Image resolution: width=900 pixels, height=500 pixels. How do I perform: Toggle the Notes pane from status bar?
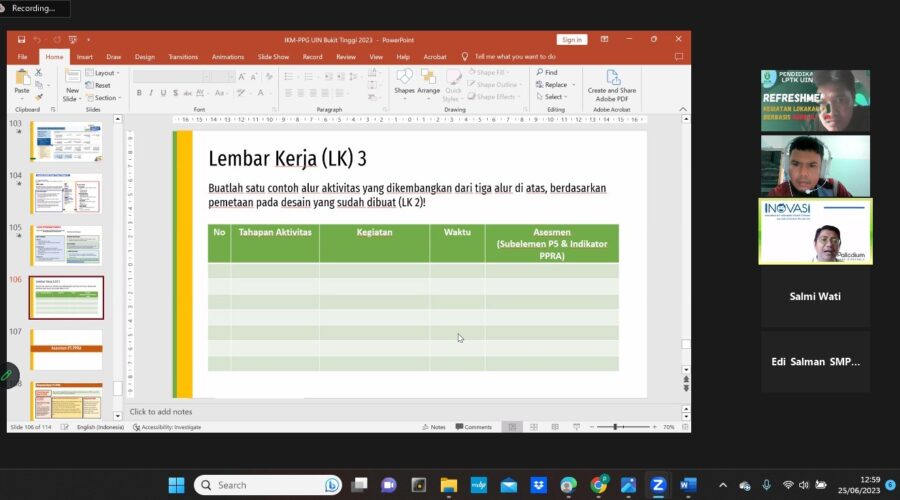(434, 427)
